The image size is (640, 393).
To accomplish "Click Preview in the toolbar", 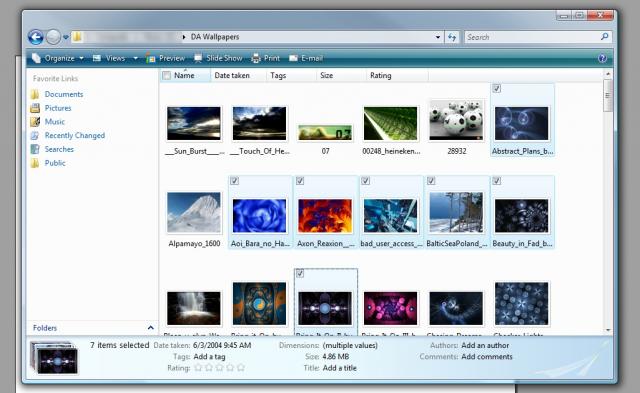I will pyautogui.click(x=165, y=58).
